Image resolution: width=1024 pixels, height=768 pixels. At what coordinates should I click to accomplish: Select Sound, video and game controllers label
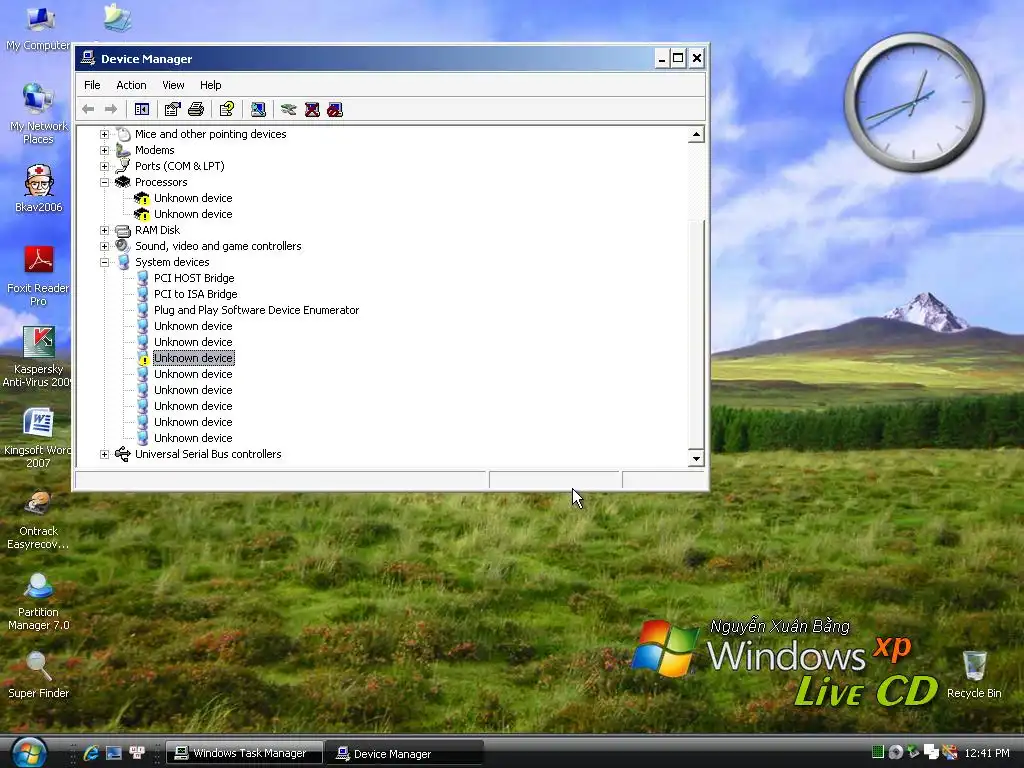tap(218, 246)
